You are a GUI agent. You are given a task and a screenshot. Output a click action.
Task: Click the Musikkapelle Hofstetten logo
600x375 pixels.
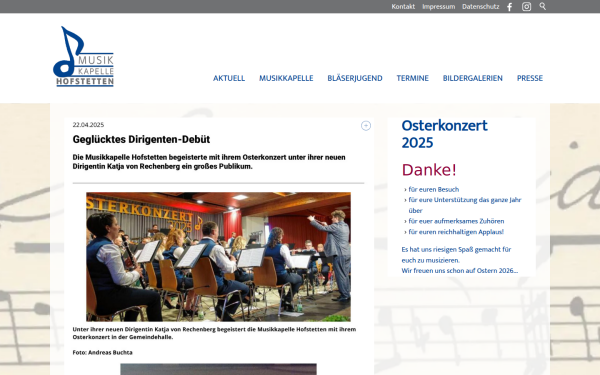(x=83, y=57)
